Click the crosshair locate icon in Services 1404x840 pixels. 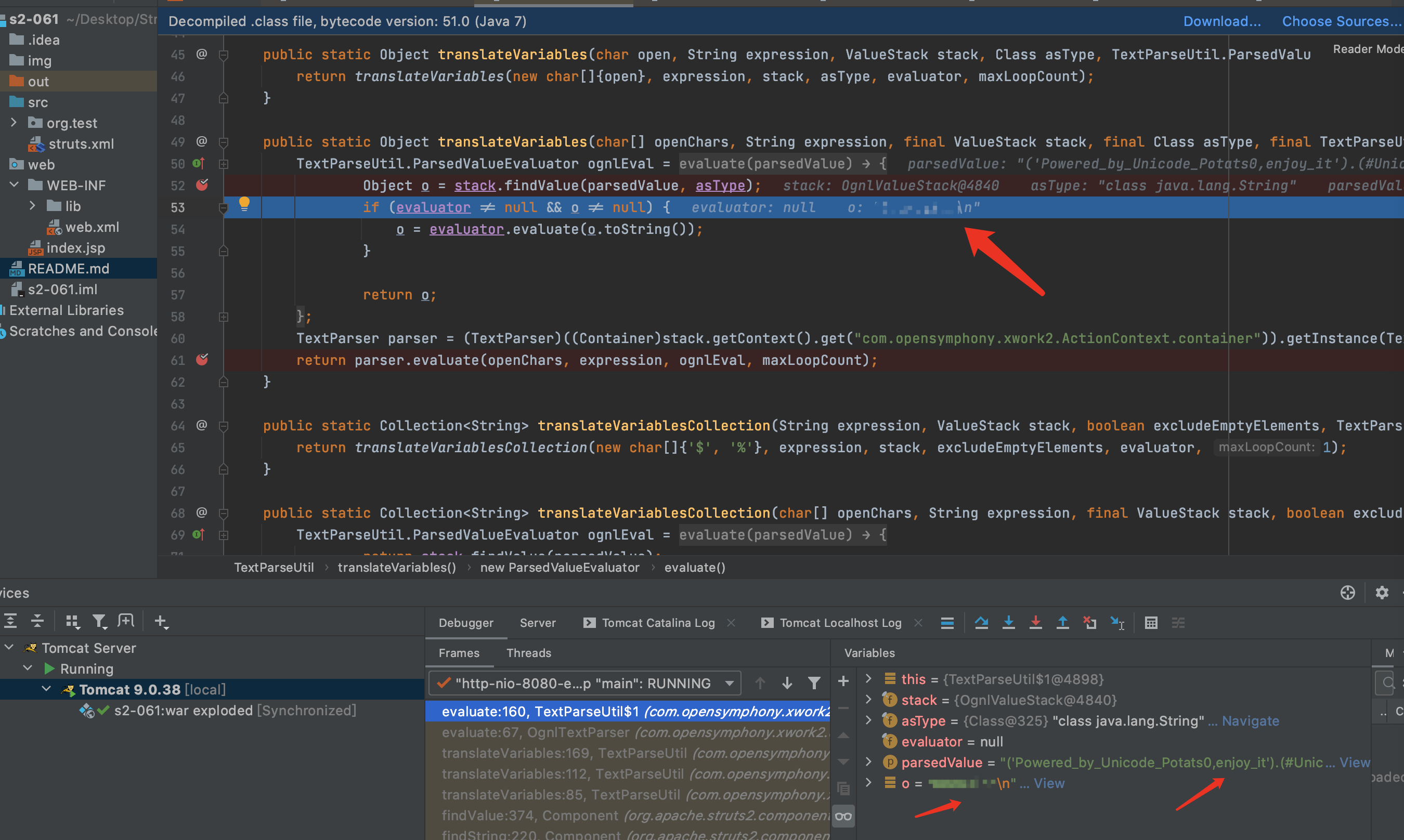click(x=1348, y=593)
